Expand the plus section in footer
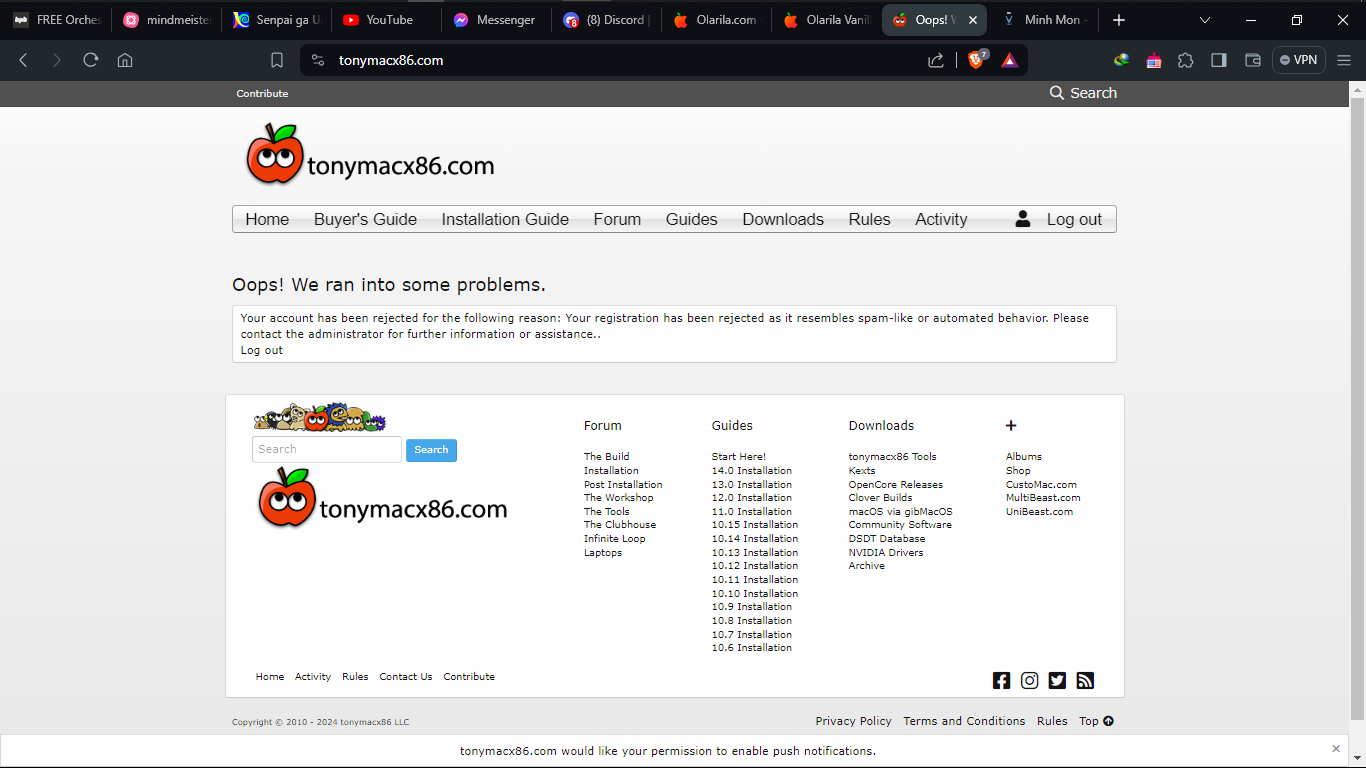 click(1011, 426)
